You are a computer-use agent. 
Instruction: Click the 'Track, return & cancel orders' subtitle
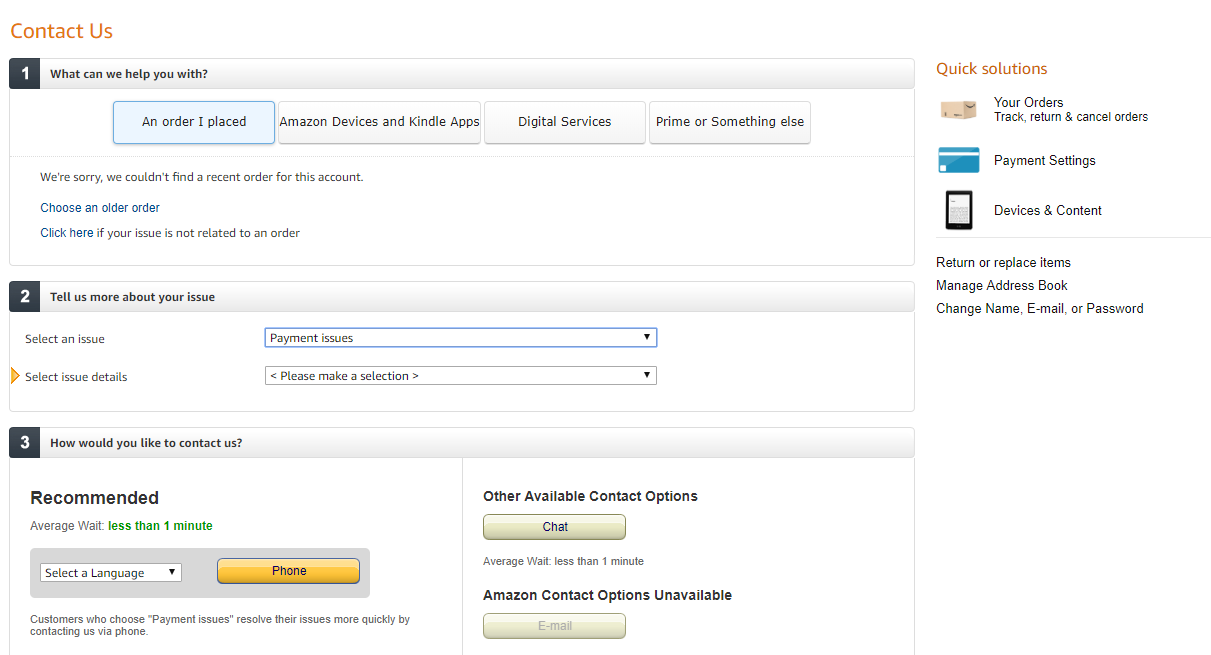tap(1071, 117)
